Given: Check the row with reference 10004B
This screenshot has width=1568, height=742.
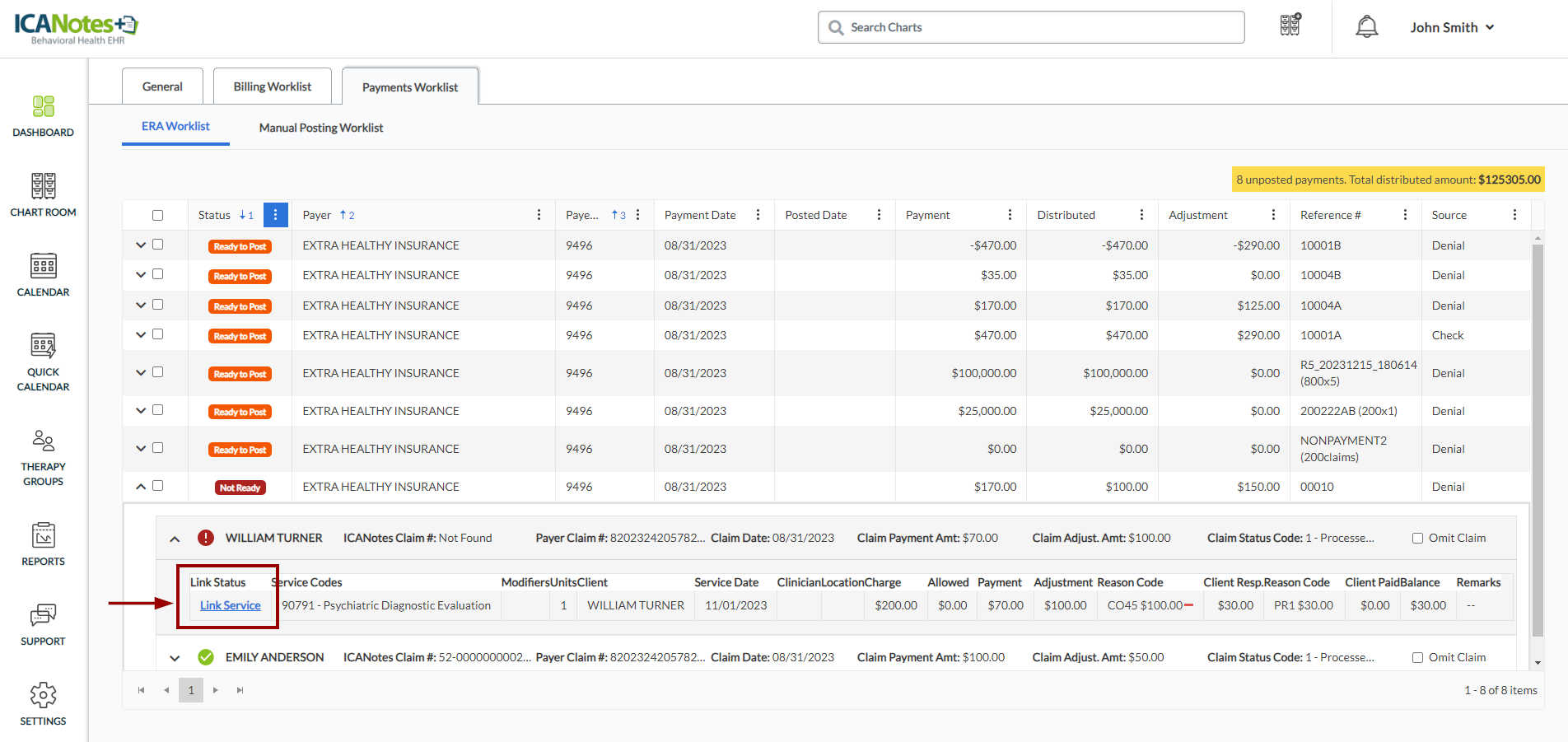Looking at the screenshot, I should (x=158, y=274).
